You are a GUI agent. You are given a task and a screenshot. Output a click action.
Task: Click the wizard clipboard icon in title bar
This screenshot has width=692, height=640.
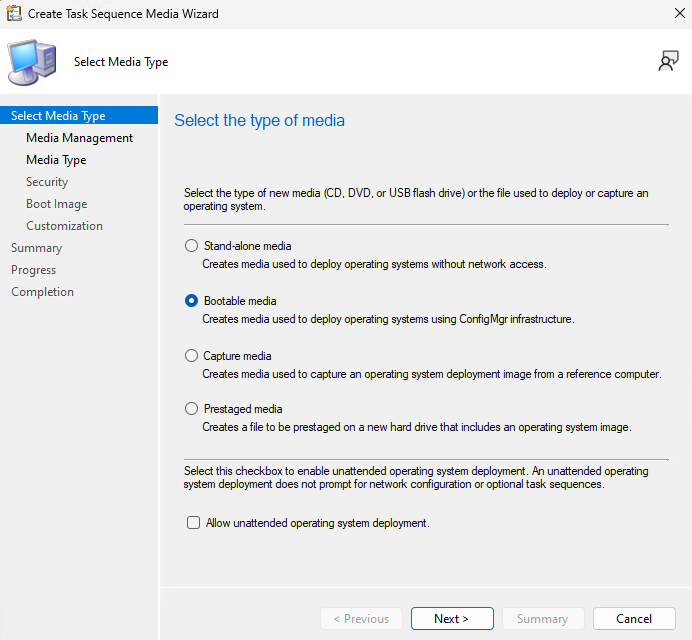click(x=14, y=14)
